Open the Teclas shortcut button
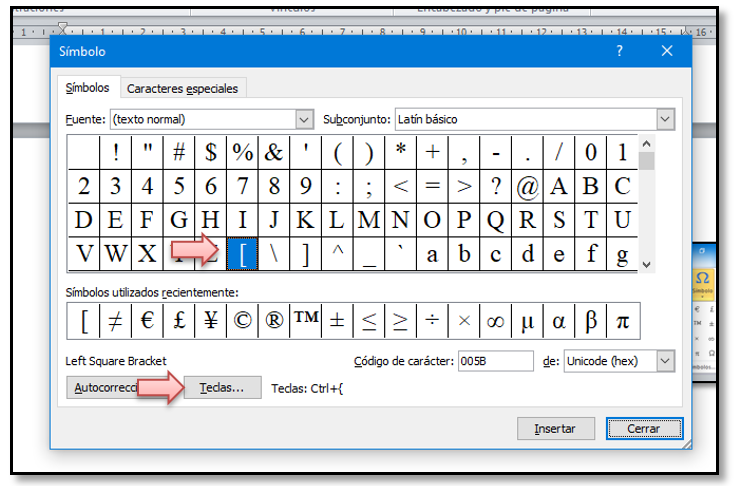This screenshot has width=738, height=486. point(222,388)
